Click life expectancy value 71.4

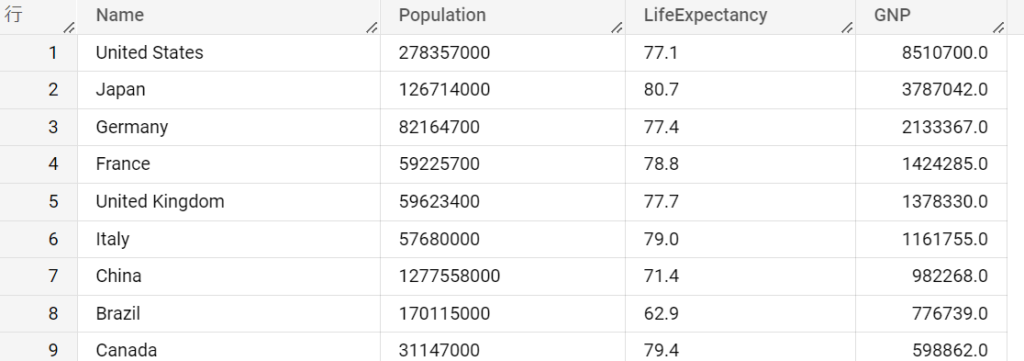661,276
